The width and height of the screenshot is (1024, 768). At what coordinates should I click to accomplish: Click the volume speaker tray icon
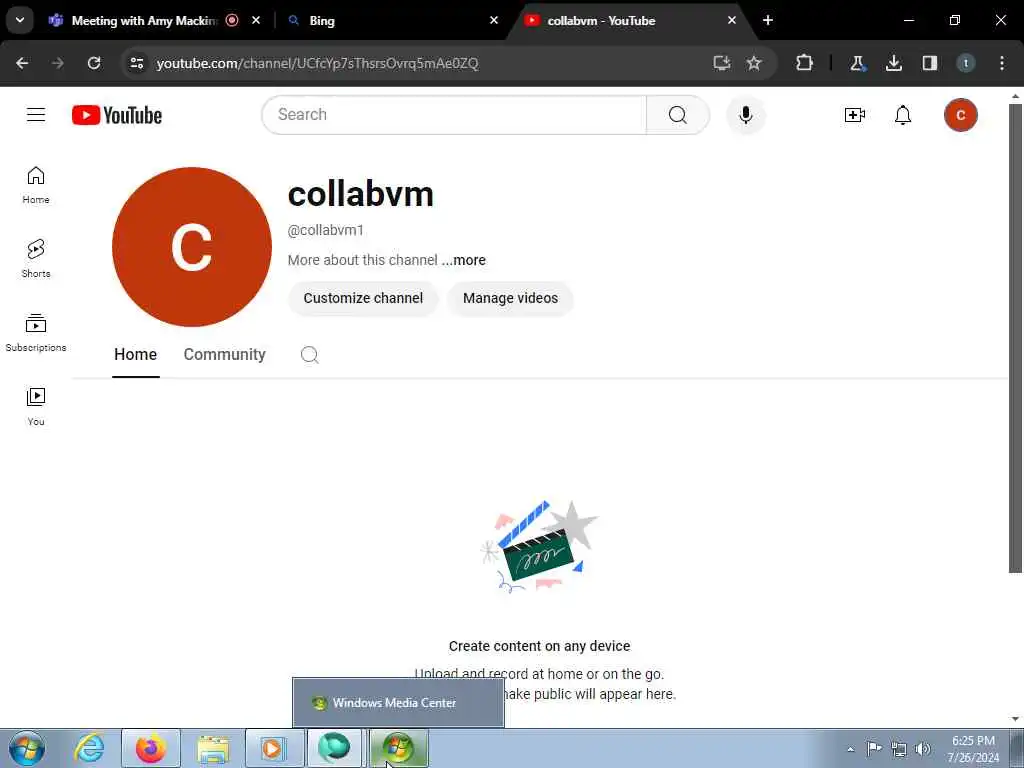click(922, 749)
